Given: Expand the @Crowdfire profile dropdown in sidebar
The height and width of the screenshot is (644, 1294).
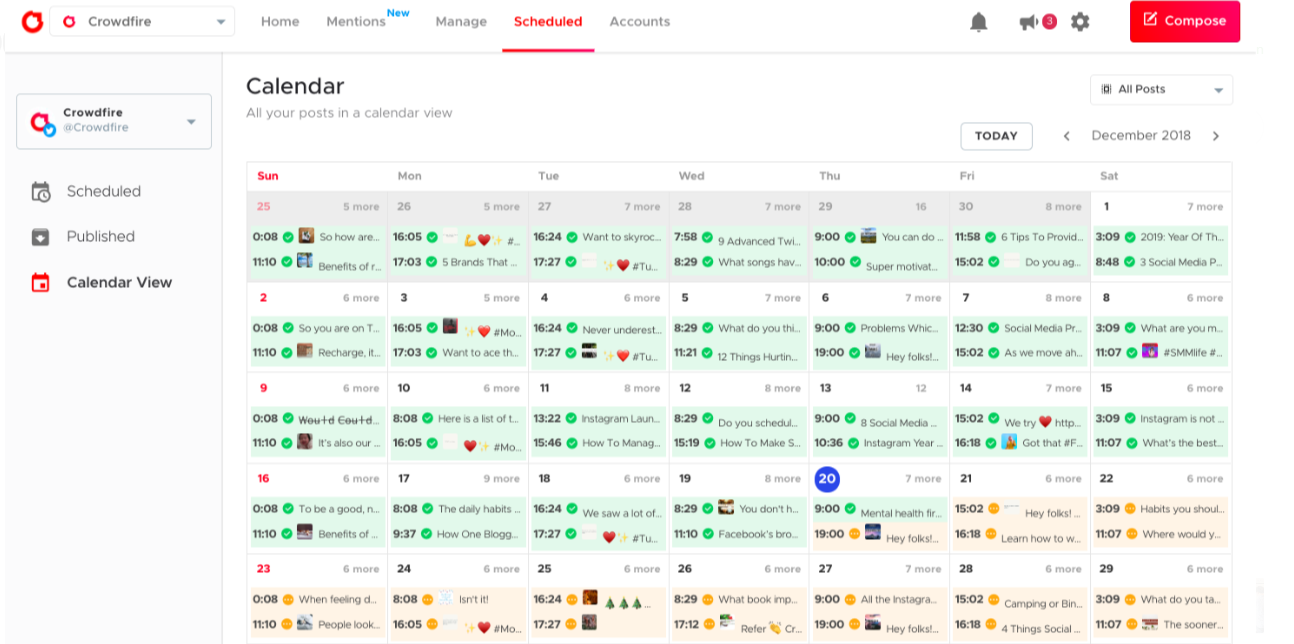Looking at the screenshot, I should pyautogui.click(x=191, y=122).
